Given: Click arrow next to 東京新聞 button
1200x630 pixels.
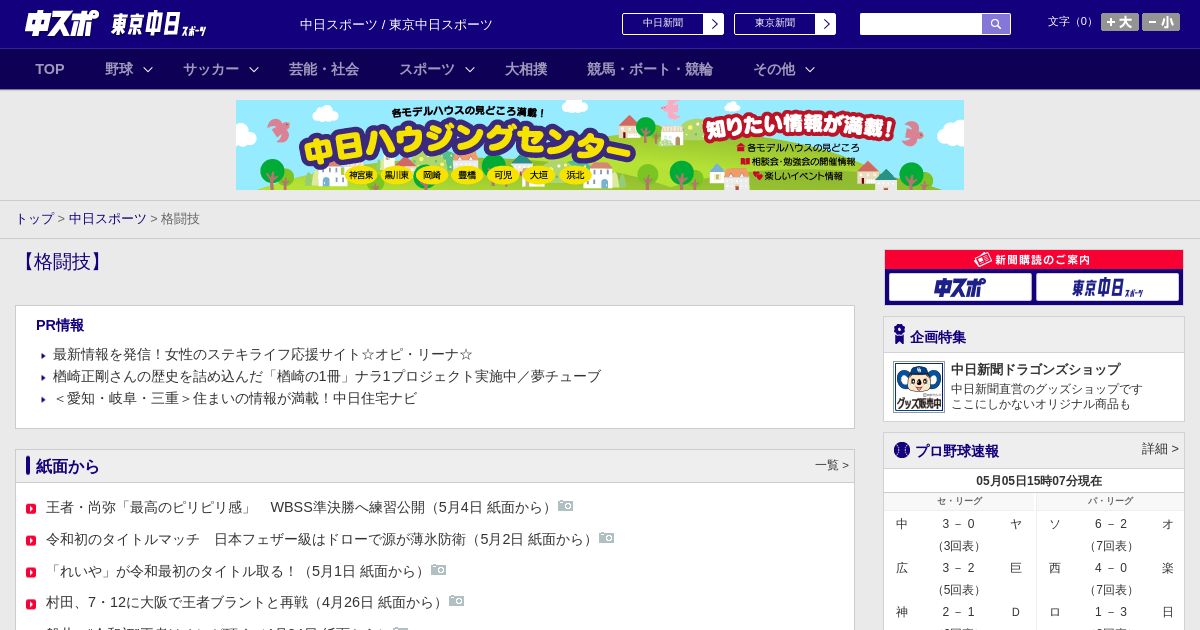Looking at the screenshot, I should (x=826, y=24).
